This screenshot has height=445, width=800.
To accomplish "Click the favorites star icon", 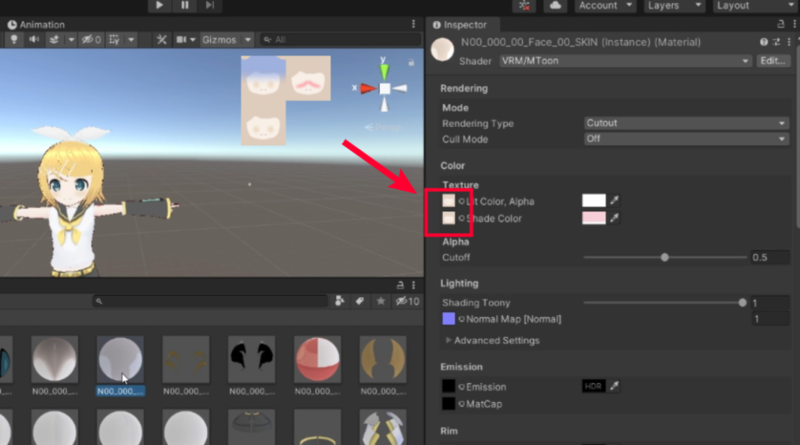I will [381, 301].
